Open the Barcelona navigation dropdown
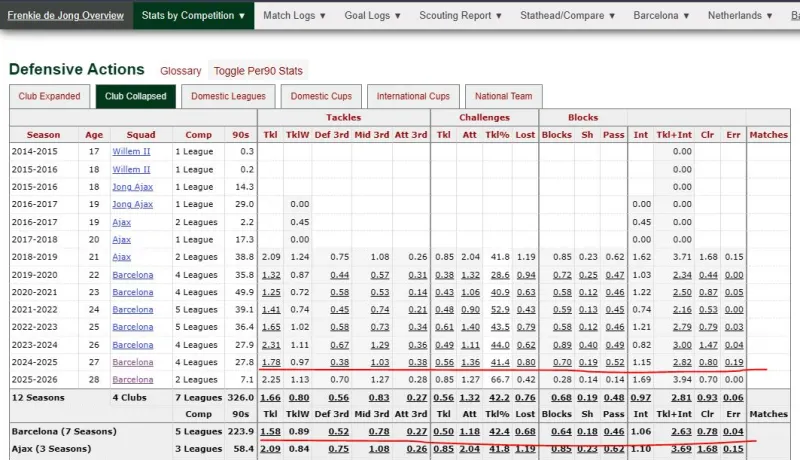 [661, 16]
